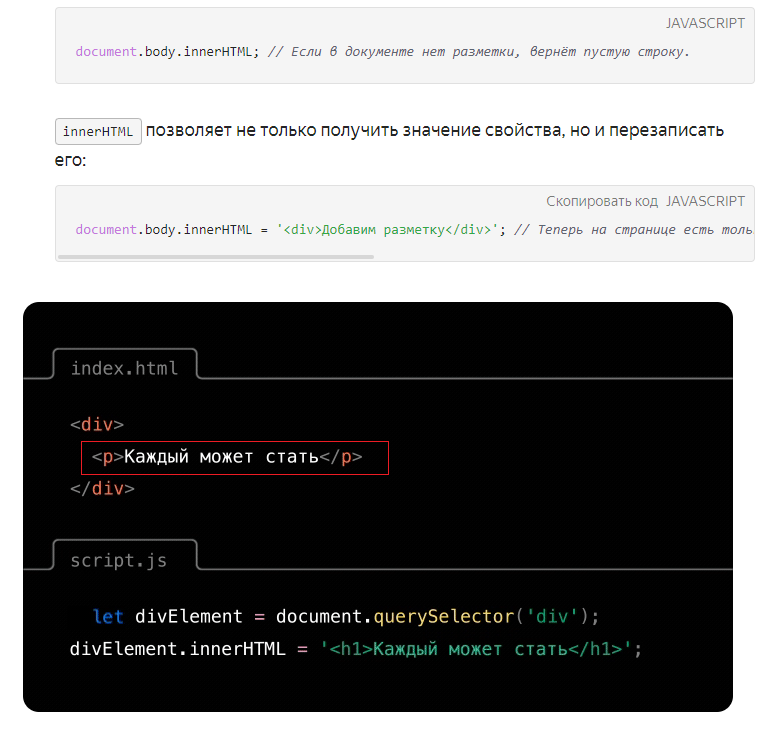The width and height of the screenshot is (778, 732).
Task: Click the 'document.body.innerHTML;' code line
Action: point(167,52)
